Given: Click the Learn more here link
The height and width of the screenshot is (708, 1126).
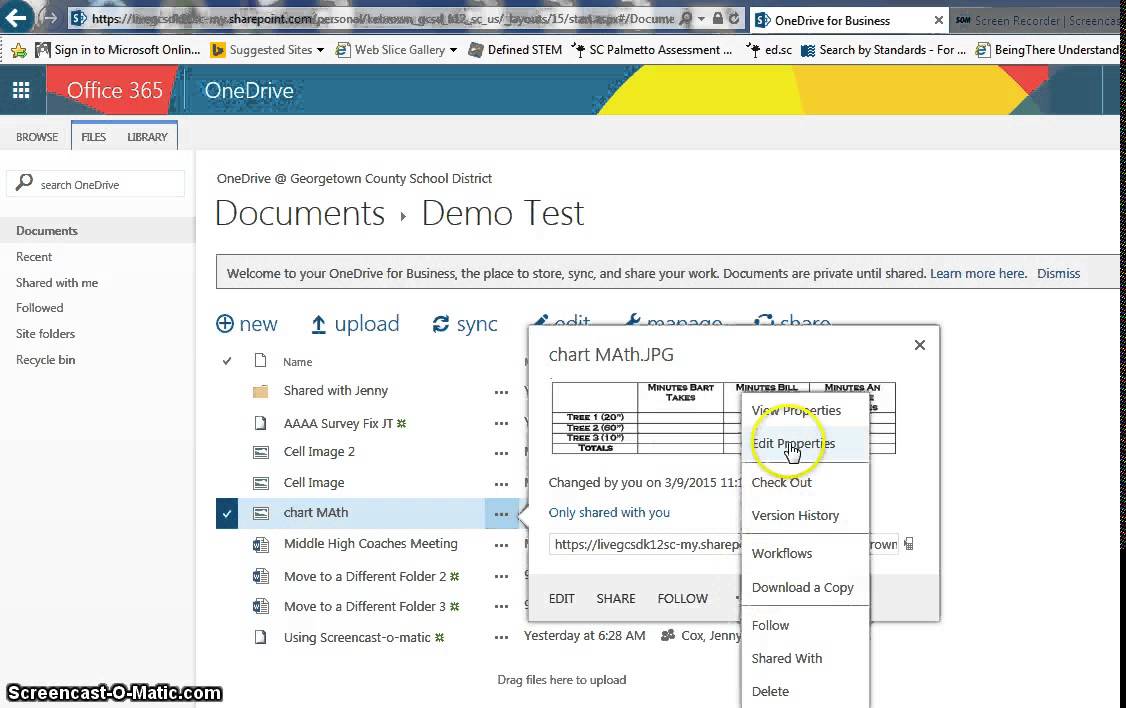Looking at the screenshot, I should click(x=977, y=274).
